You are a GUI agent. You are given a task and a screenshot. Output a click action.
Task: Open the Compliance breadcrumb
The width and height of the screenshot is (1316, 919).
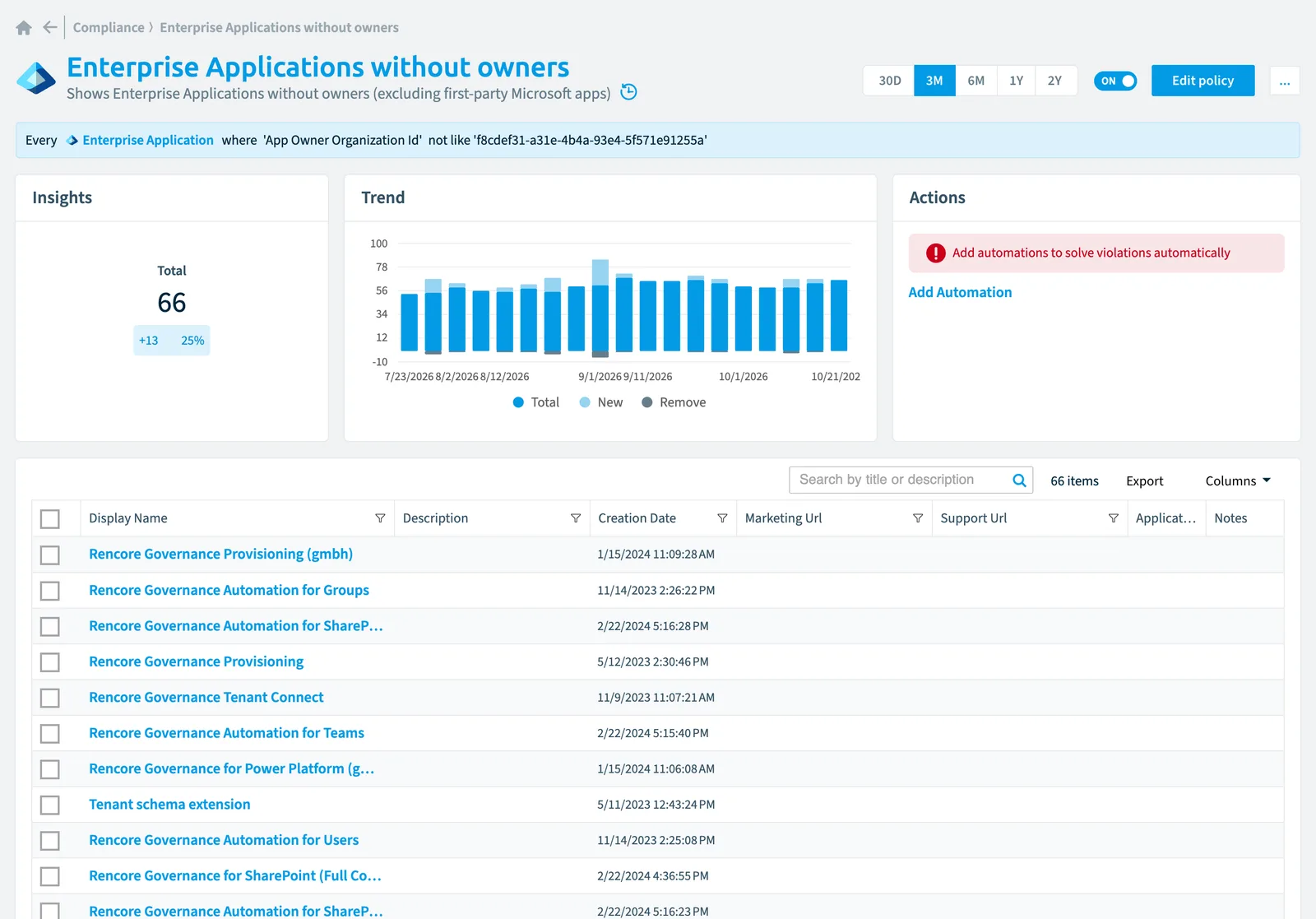(x=109, y=27)
